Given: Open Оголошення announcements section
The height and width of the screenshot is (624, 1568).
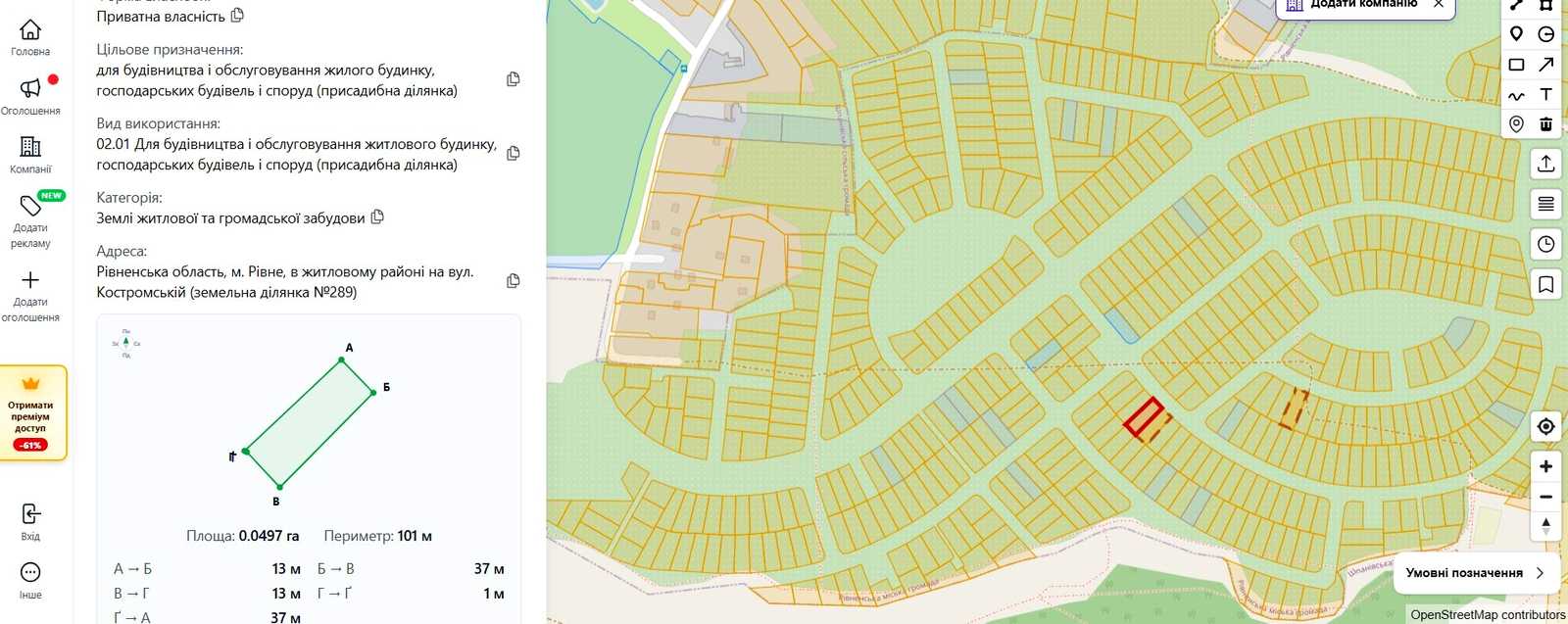Looking at the screenshot, I should (x=30, y=96).
